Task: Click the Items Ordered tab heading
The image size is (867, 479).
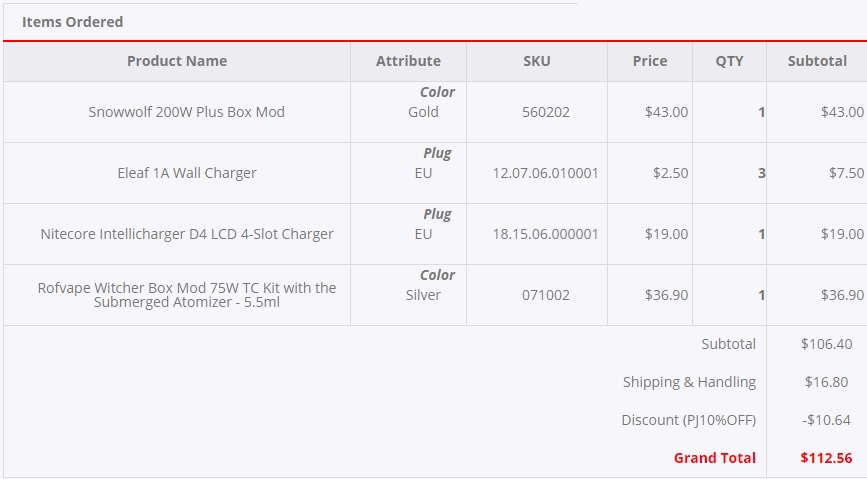Action: (x=73, y=21)
